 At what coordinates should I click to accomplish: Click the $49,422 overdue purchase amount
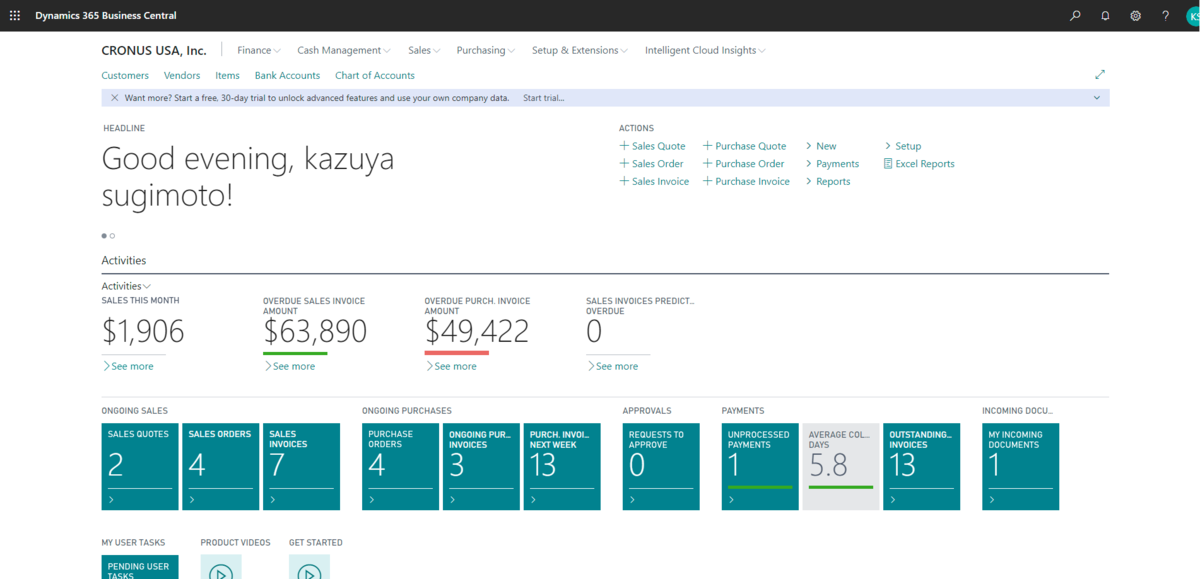click(x=477, y=331)
